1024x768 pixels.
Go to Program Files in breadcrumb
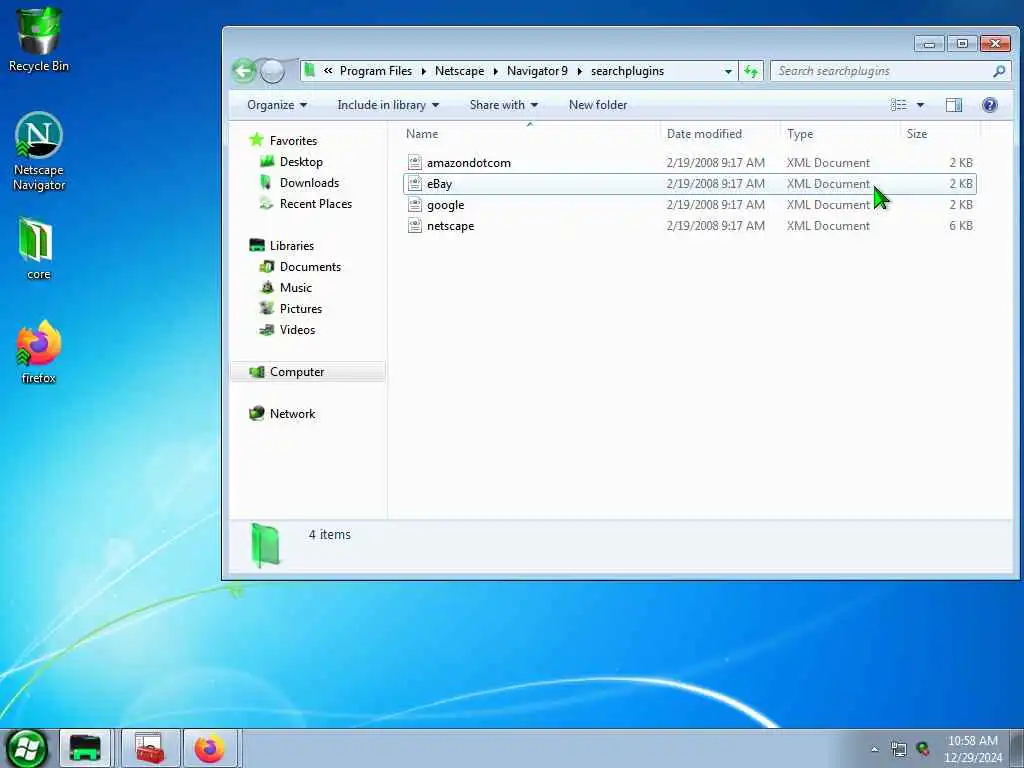click(376, 71)
